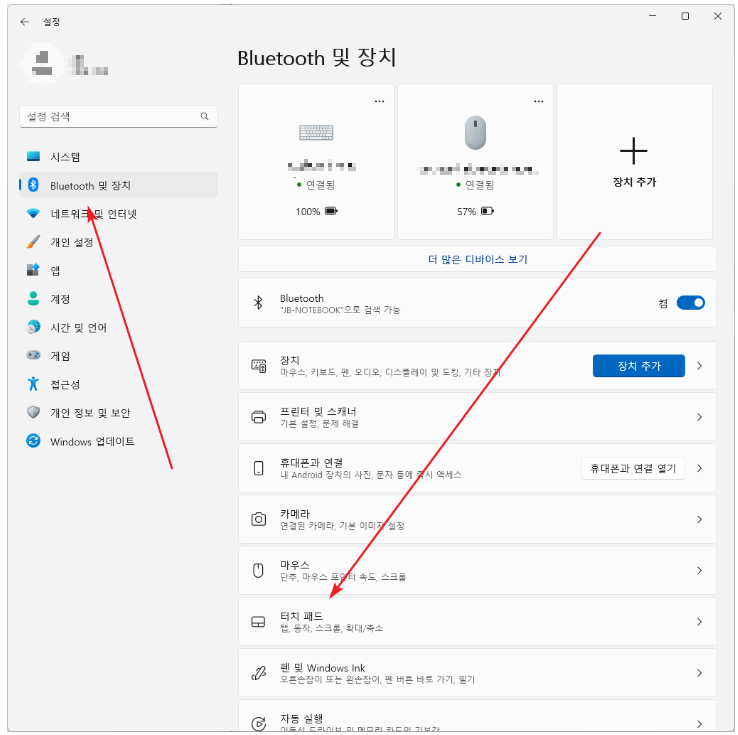Open 마우스 settings row
The image size is (738, 735).
click(477, 570)
